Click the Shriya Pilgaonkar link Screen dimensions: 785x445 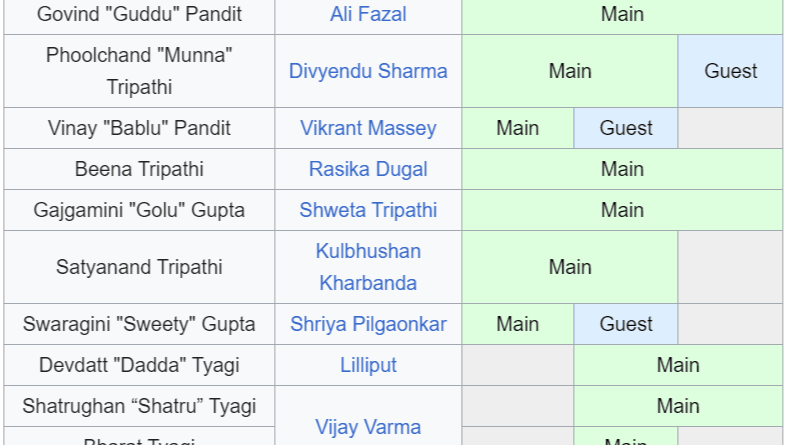pos(368,324)
